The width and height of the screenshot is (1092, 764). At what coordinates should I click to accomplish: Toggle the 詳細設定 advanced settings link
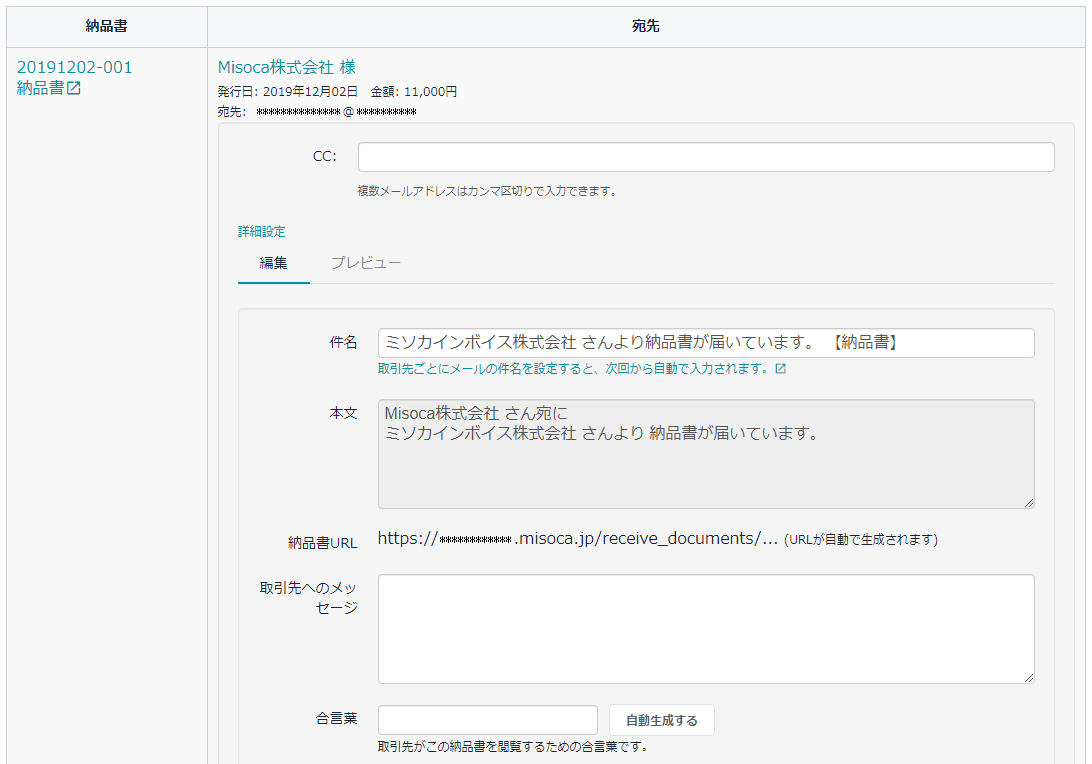click(x=262, y=231)
